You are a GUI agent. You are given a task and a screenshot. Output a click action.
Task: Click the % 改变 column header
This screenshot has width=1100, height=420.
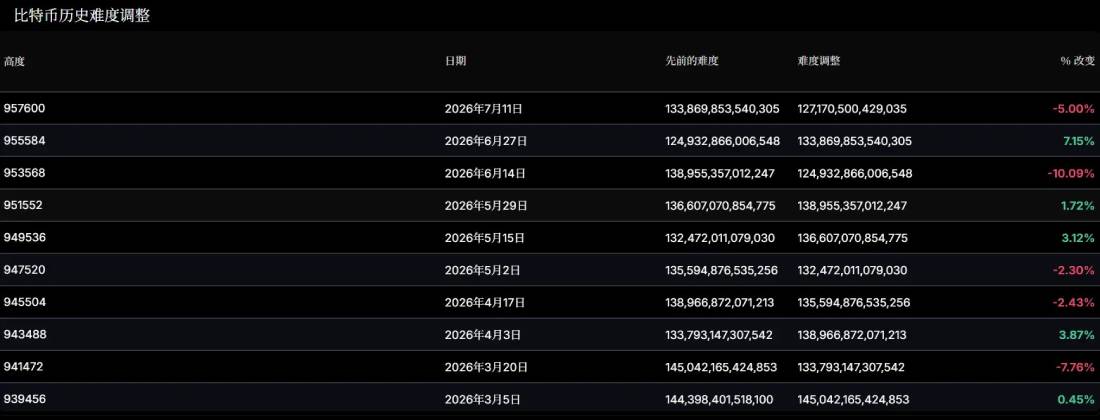coord(1077,61)
